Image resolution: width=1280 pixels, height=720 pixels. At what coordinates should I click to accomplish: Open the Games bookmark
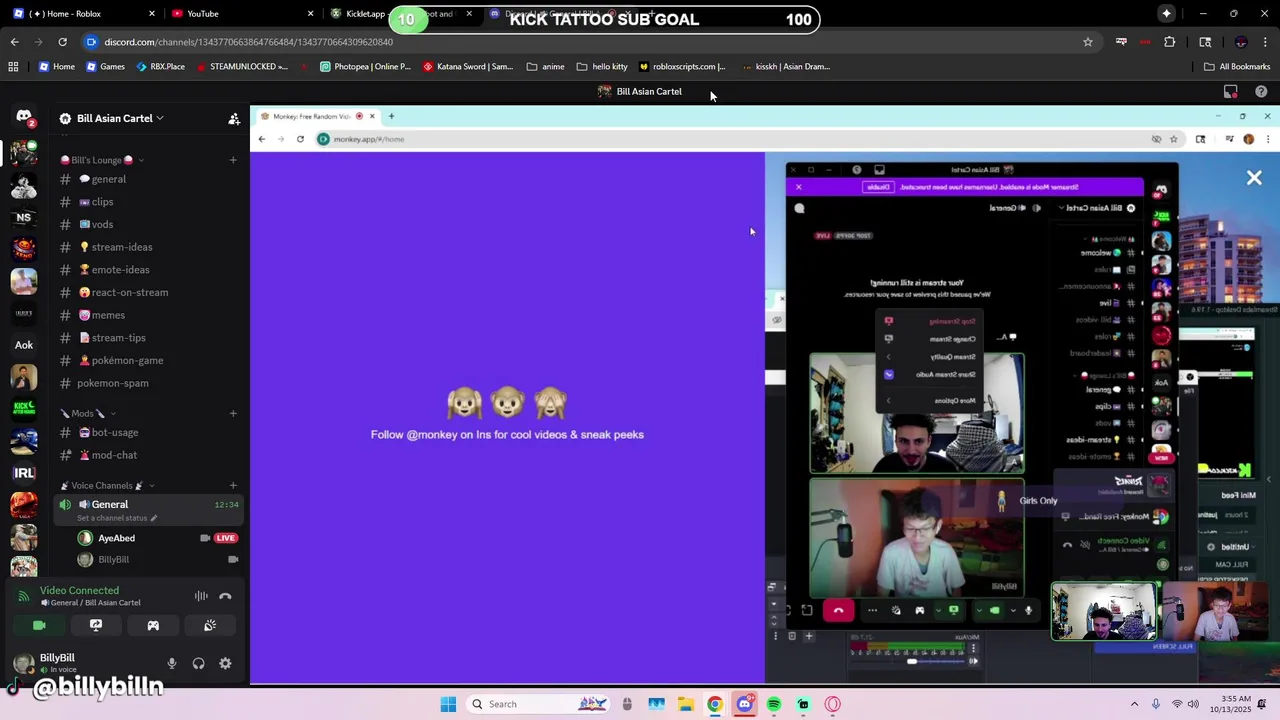tap(105, 67)
